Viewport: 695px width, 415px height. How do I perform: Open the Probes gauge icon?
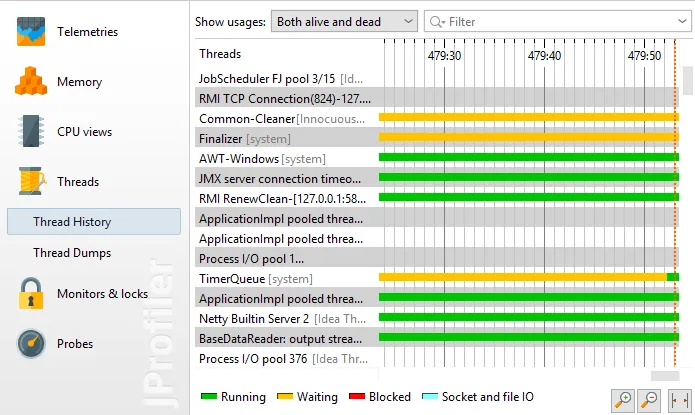click(31, 343)
